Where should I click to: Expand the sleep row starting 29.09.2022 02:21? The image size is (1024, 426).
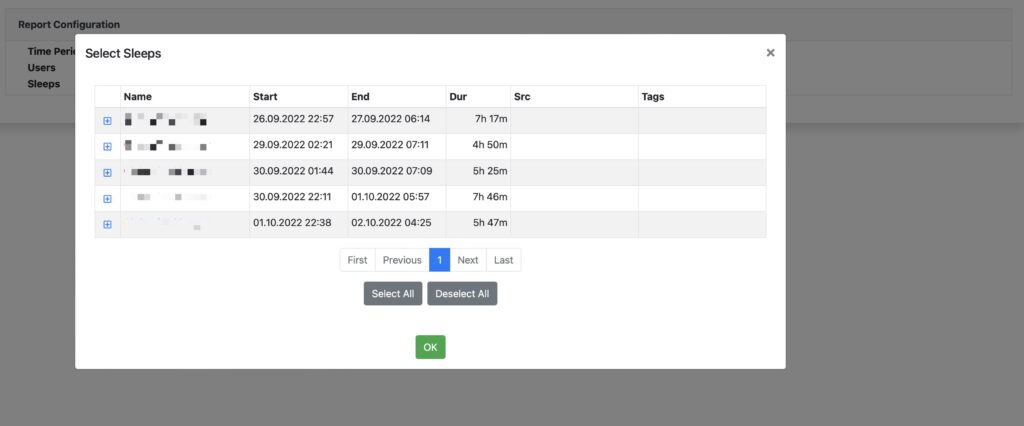coord(108,147)
